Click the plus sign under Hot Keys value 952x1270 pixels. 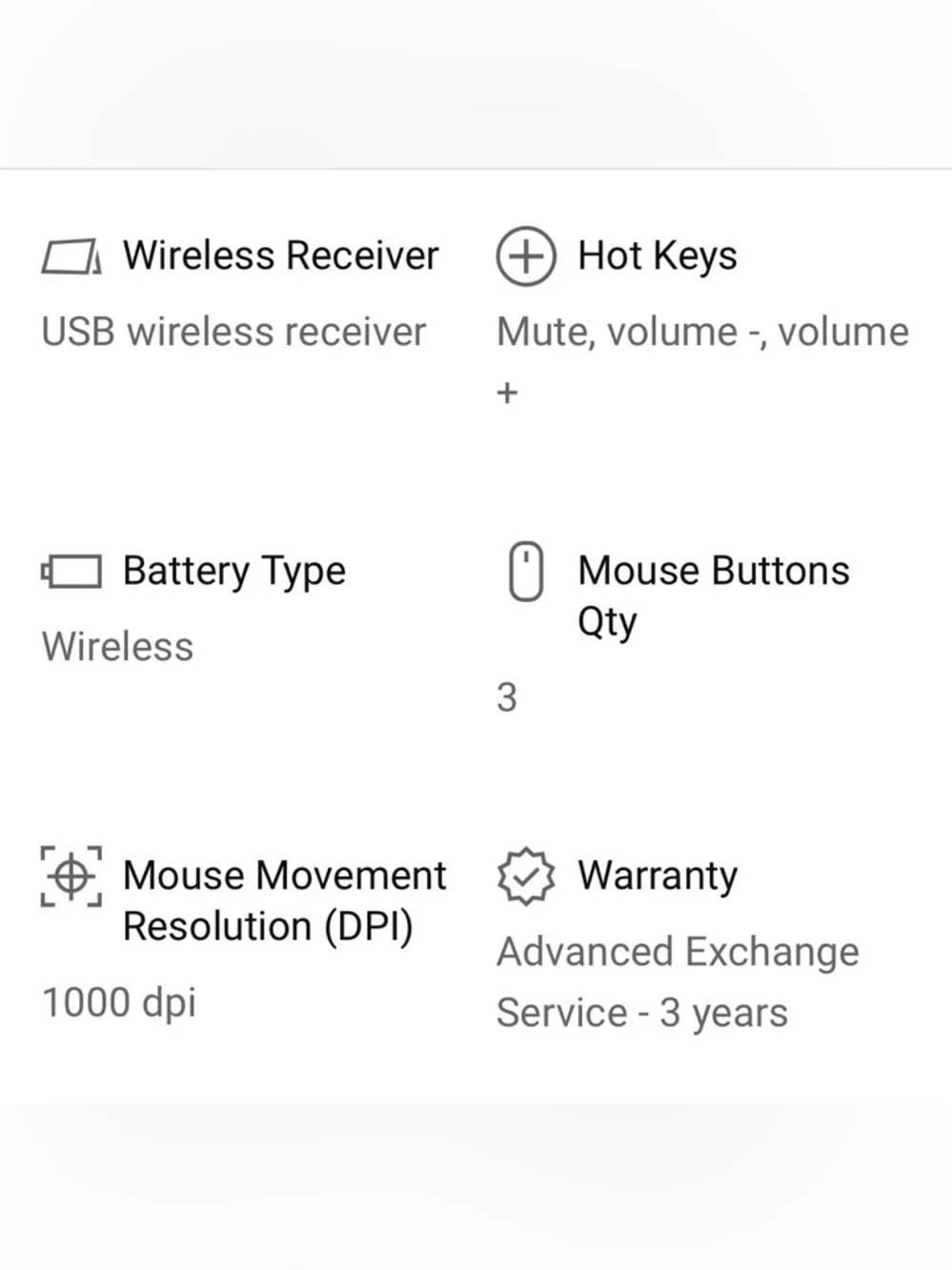pyautogui.click(x=507, y=393)
